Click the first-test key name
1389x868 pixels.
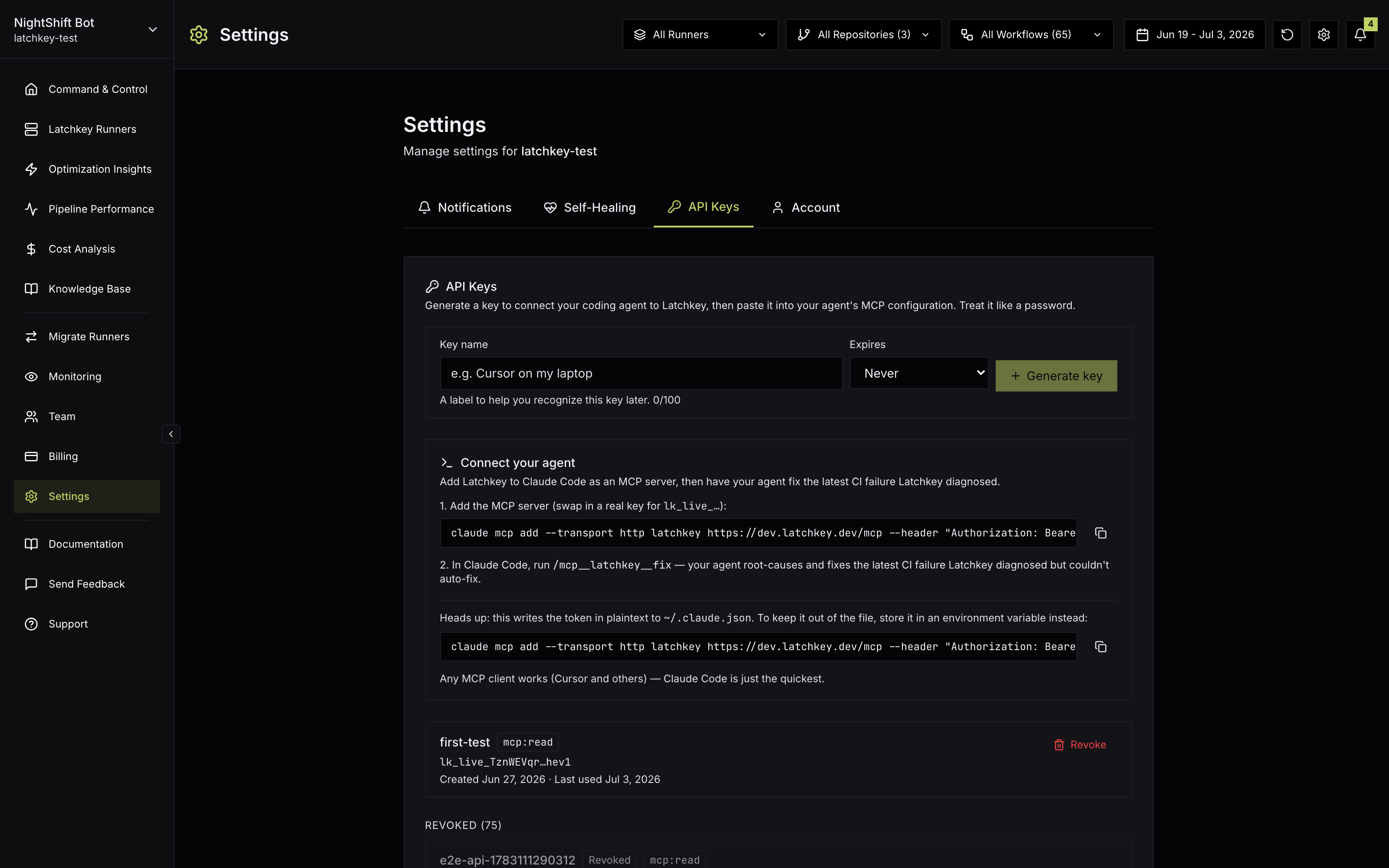click(x=464, y=742)
